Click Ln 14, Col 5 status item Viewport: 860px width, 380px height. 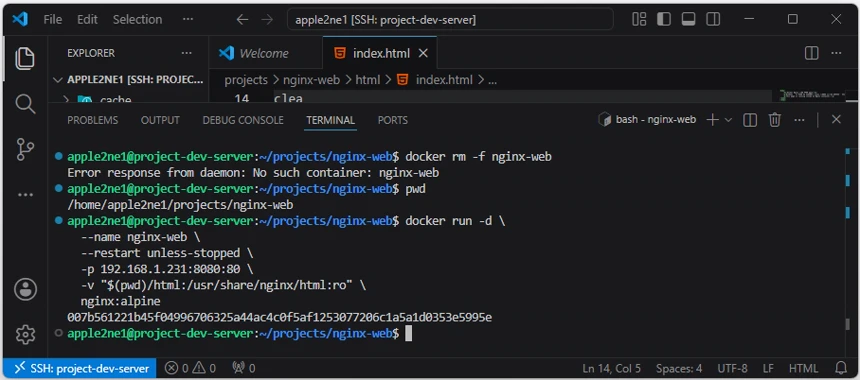coord(612,368)
